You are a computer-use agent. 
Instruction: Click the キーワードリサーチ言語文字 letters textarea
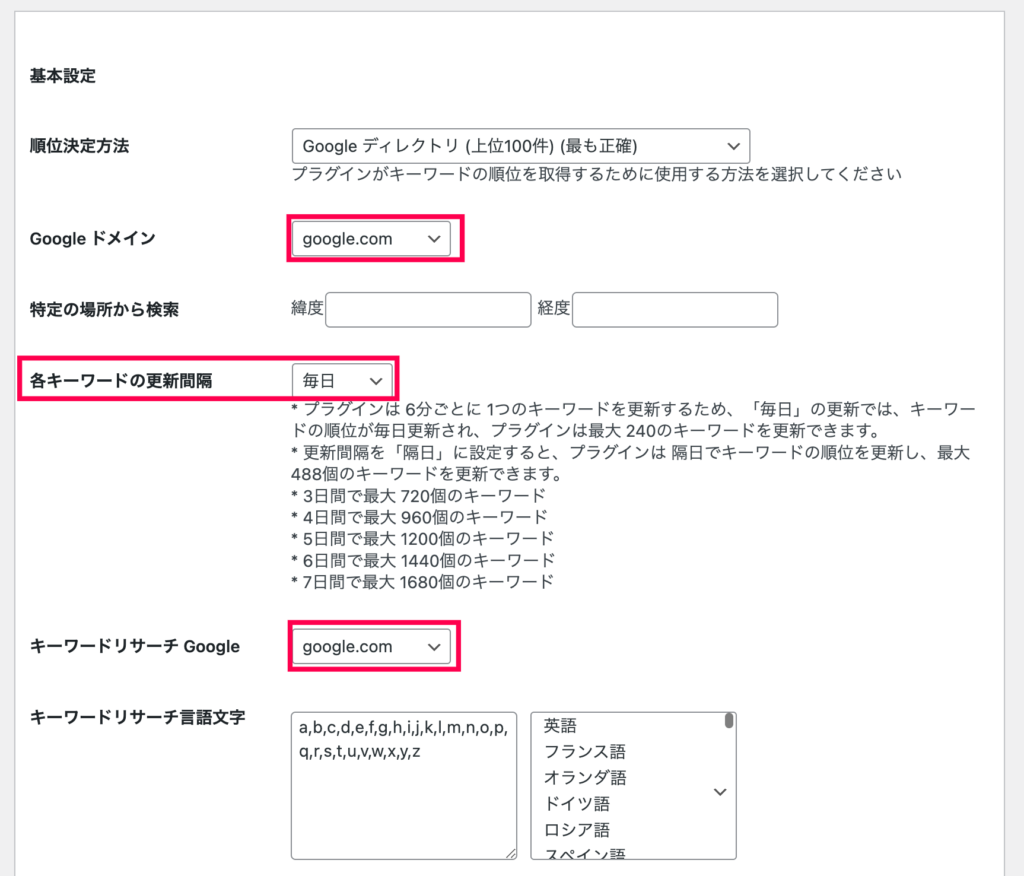pos(404,786)
